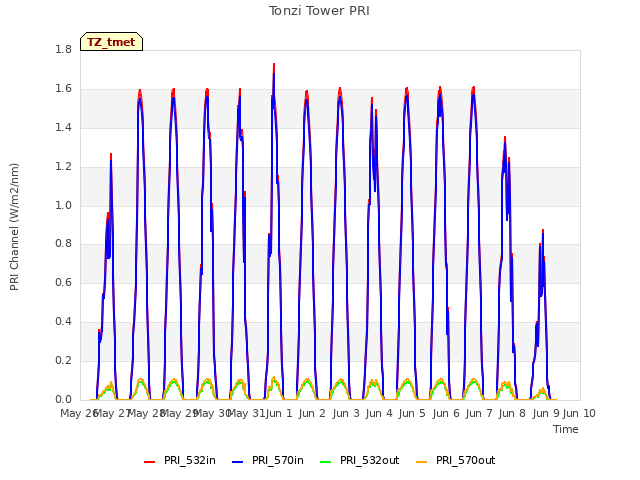
Task: Click the 0.6 y-axis tick label
Action: click(x=63, y=282)
